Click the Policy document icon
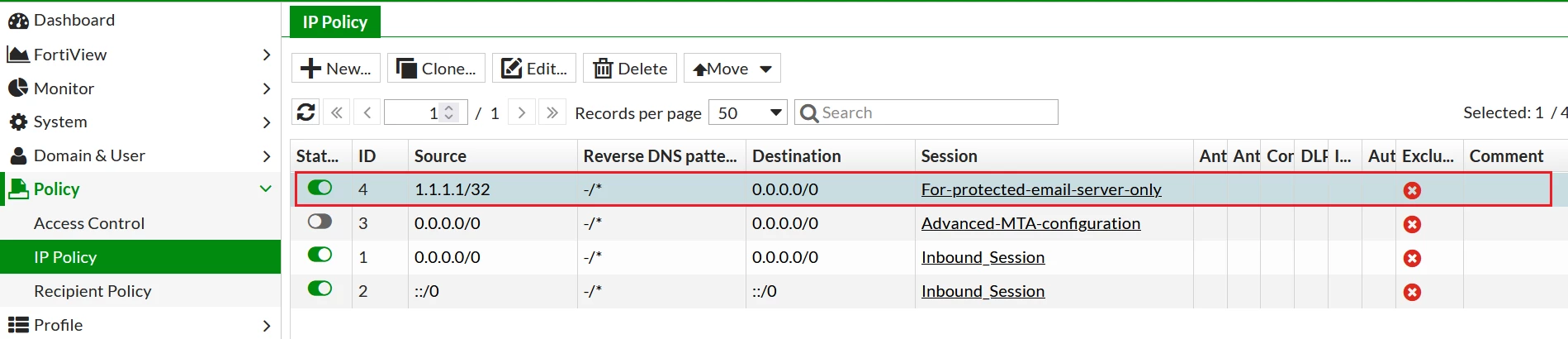The width and height of the screenshot is (1568, 339). (18, 189)
